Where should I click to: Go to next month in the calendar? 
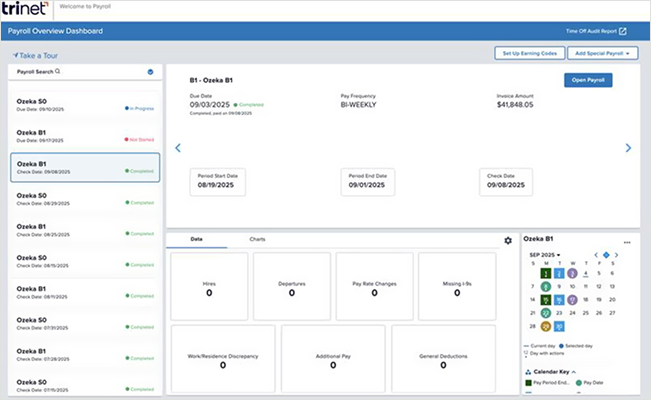click(x=616, y=255)
